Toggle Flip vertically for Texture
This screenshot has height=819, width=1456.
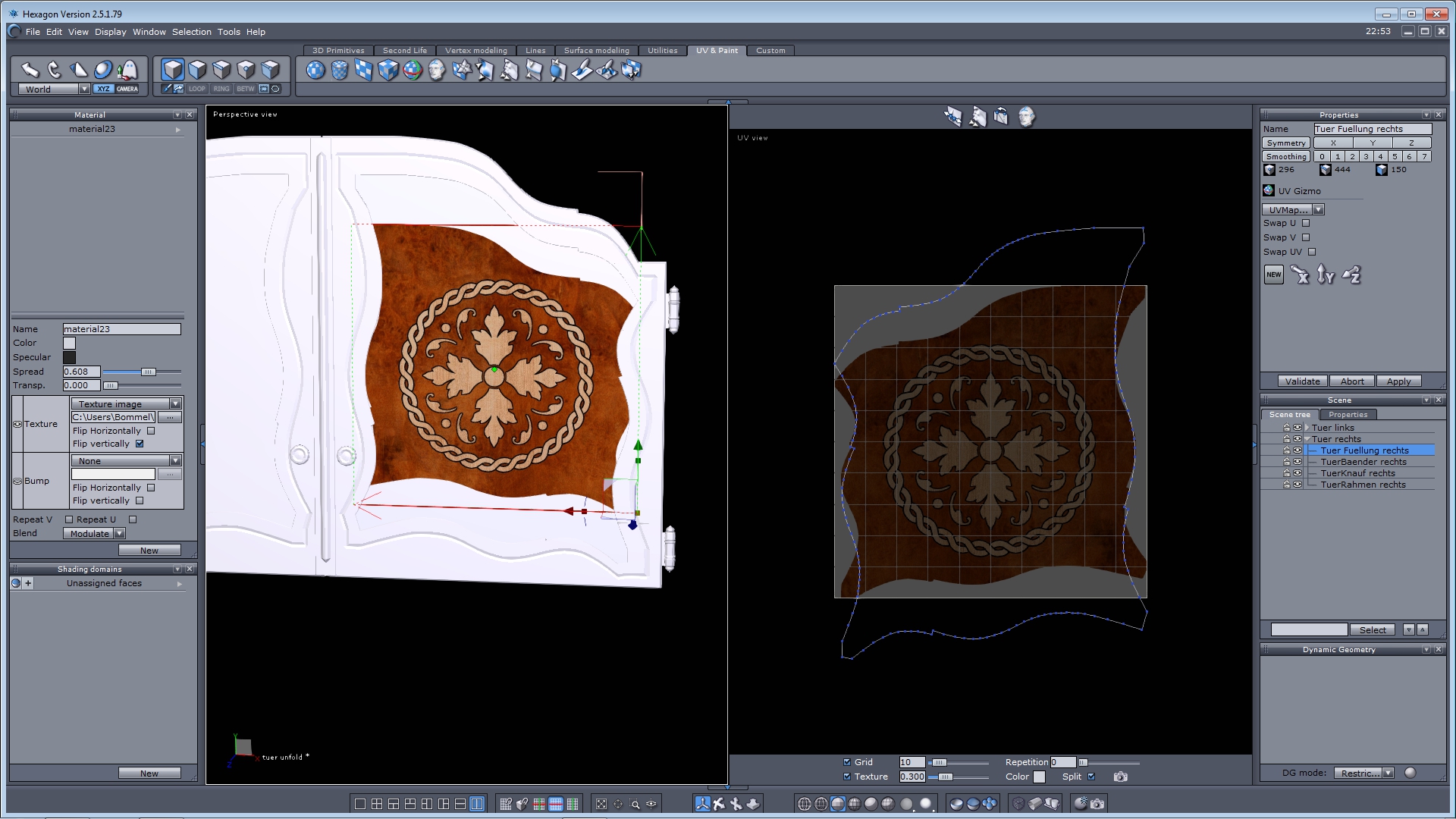[x=140, y=444]
